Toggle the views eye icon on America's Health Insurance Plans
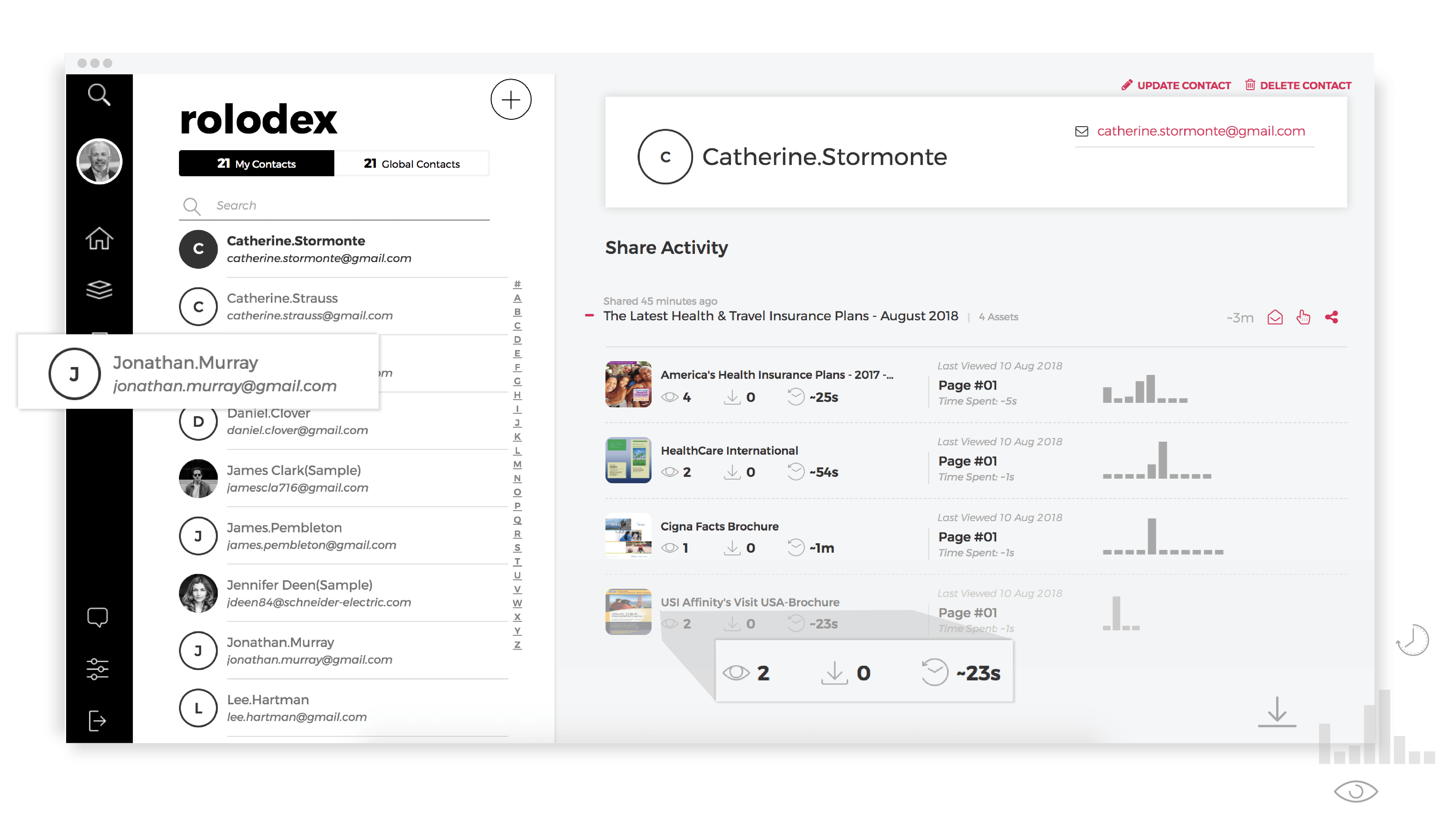Image resolution: width=1456 pixels, height=819 pixels. [671, 397]
